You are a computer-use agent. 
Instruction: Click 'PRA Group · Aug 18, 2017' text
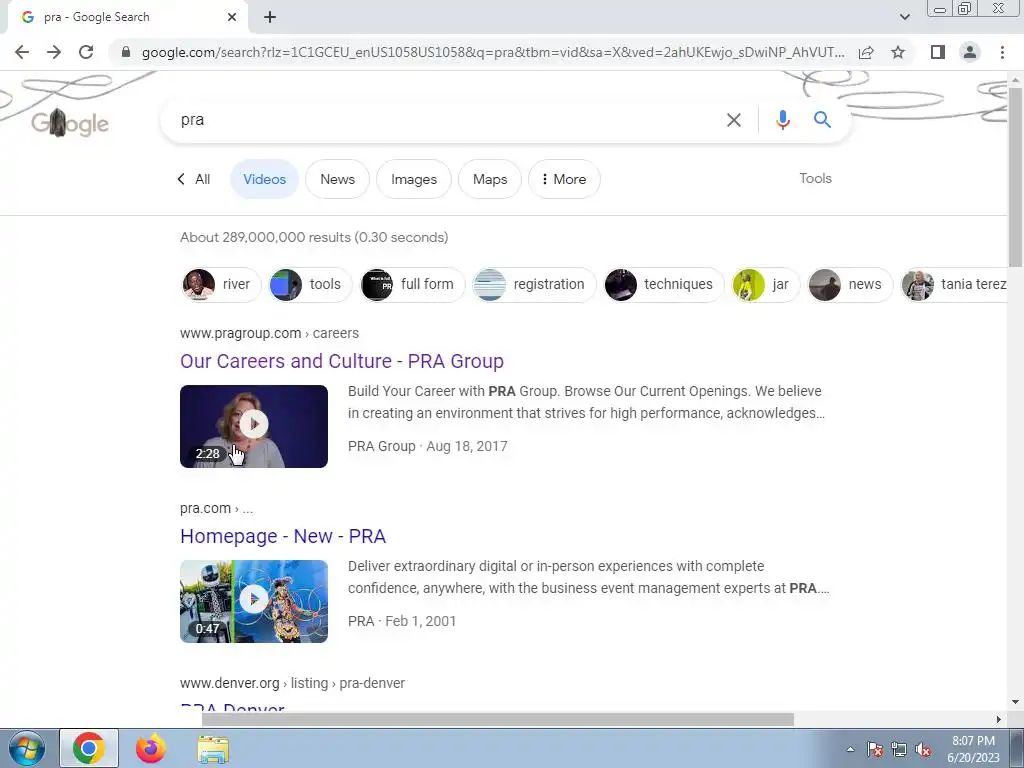coord(427,446)
